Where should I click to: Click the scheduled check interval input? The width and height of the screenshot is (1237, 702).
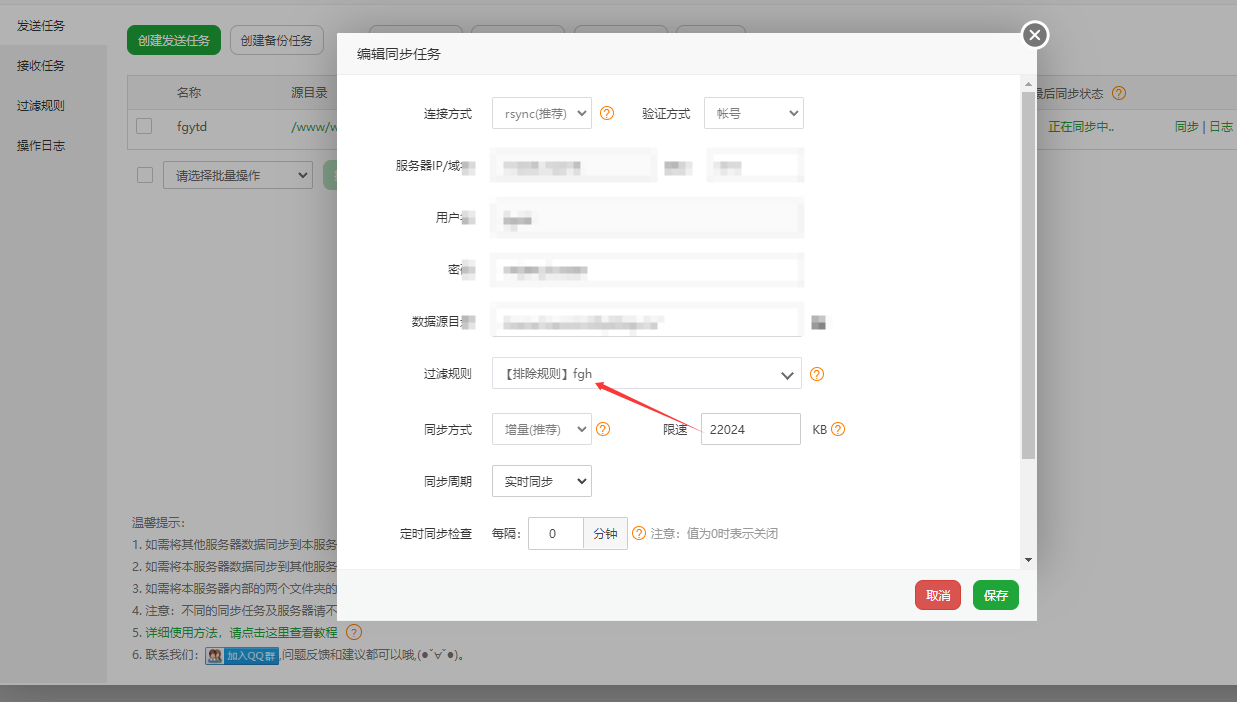click(x=556, y=533)
